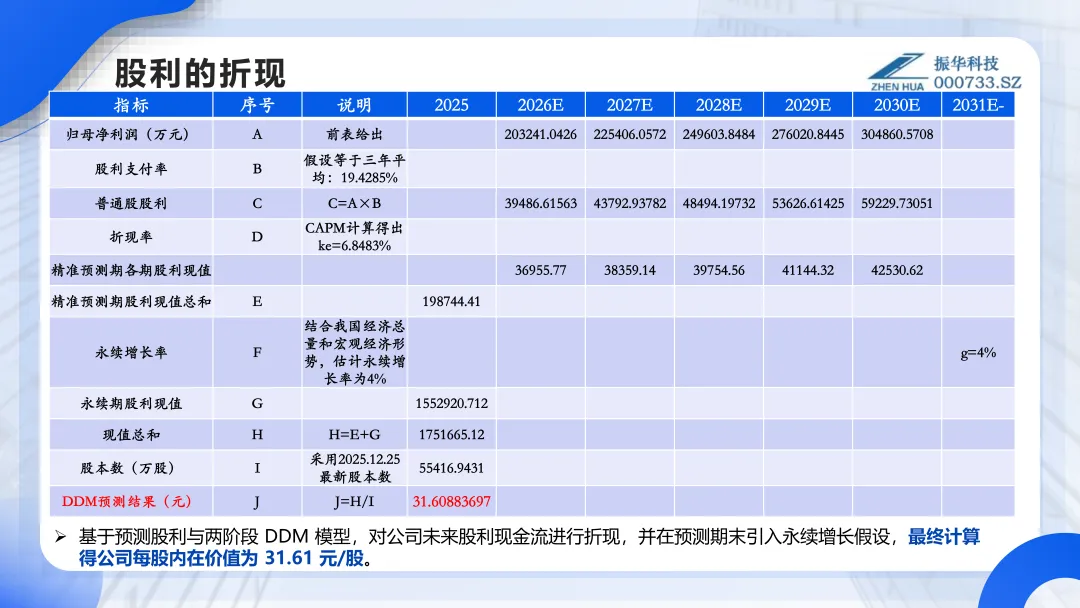Click the 普通股股利 row label

(131, 203)
